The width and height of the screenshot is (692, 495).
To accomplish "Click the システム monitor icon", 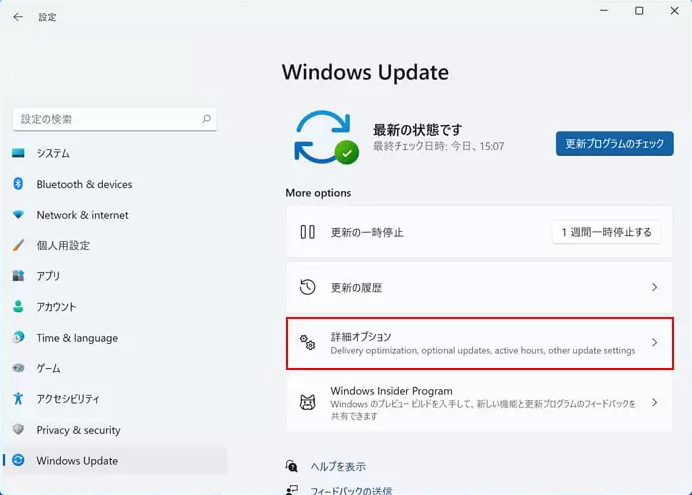I will (x=18, y=153).
